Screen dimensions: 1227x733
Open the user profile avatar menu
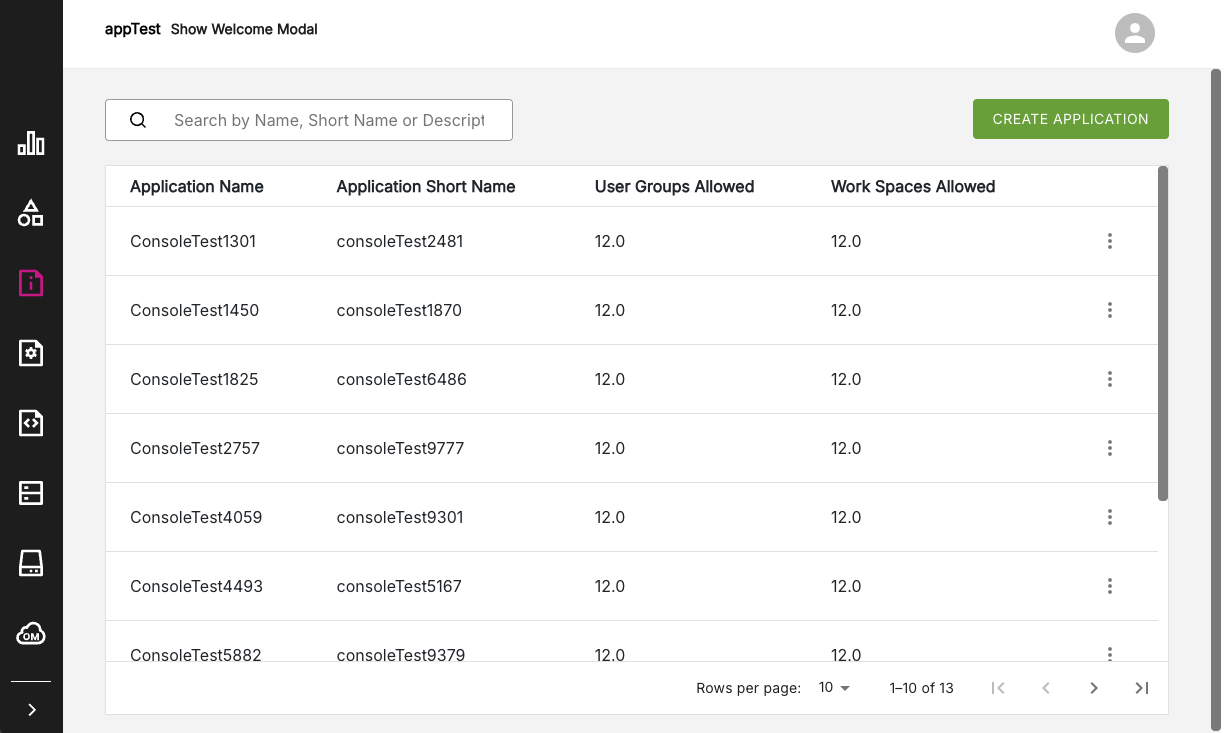[x=1134, y=33]
